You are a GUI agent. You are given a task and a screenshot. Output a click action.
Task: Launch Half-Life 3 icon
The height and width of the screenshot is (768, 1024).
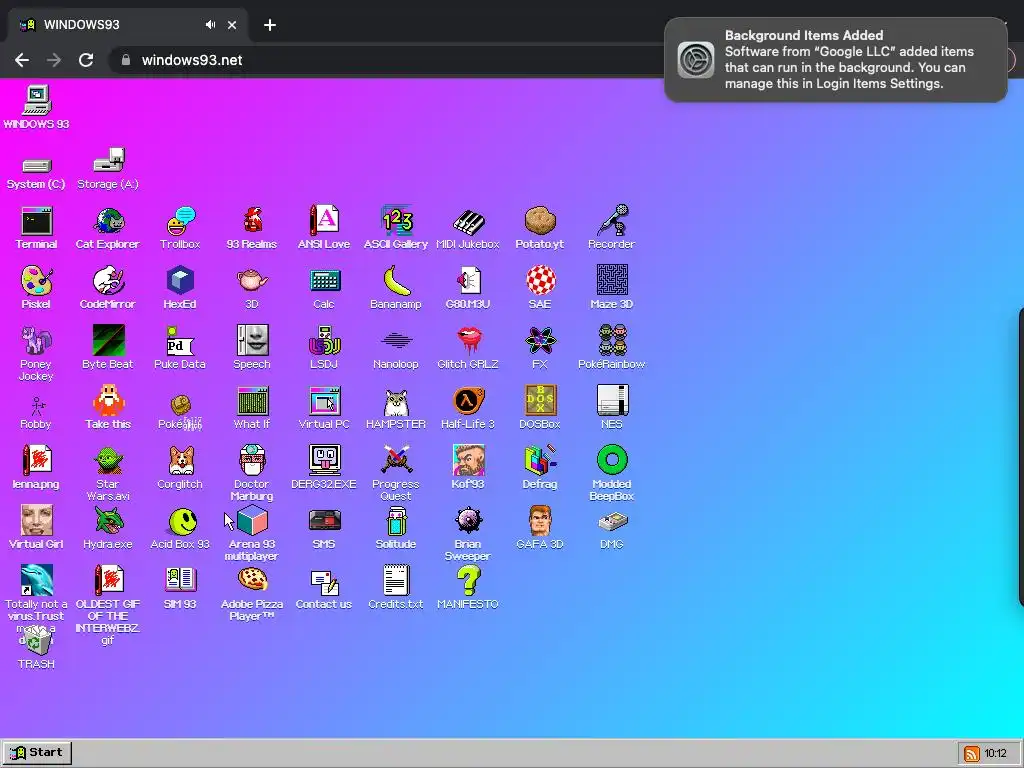(468, 400)
